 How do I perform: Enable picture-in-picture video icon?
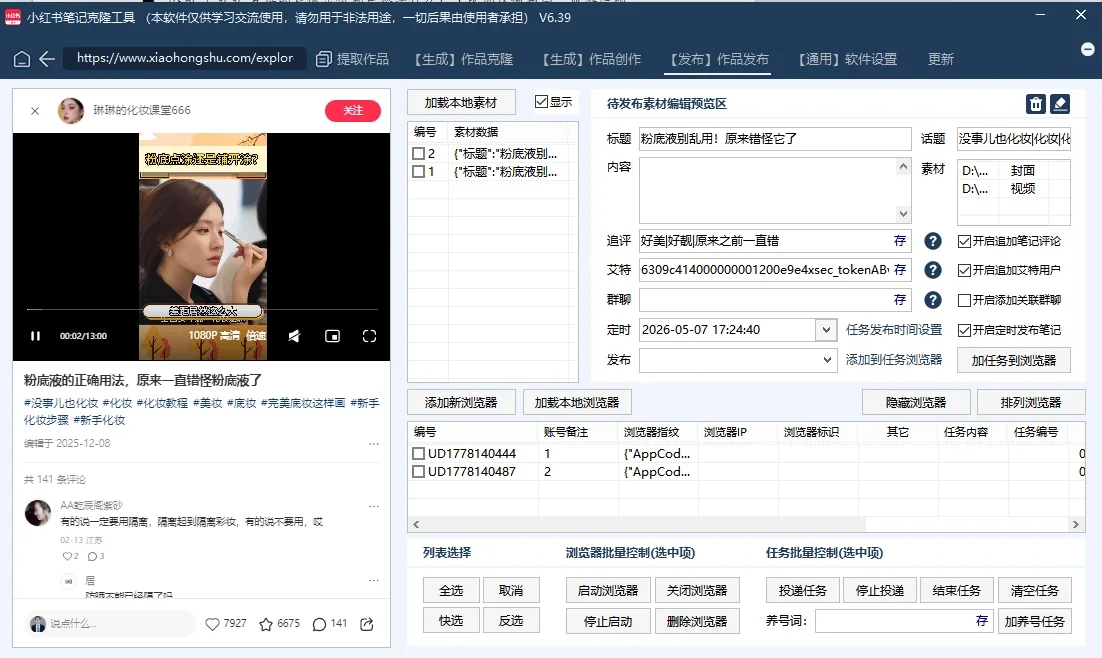[332, 336]
